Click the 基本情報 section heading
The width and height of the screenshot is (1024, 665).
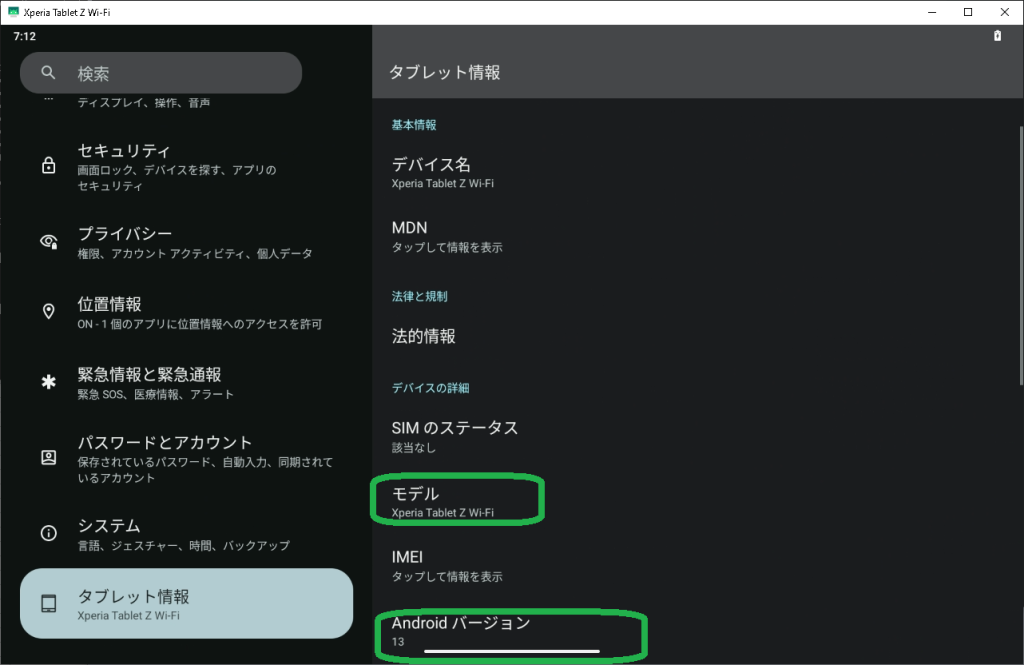[414, 125]
